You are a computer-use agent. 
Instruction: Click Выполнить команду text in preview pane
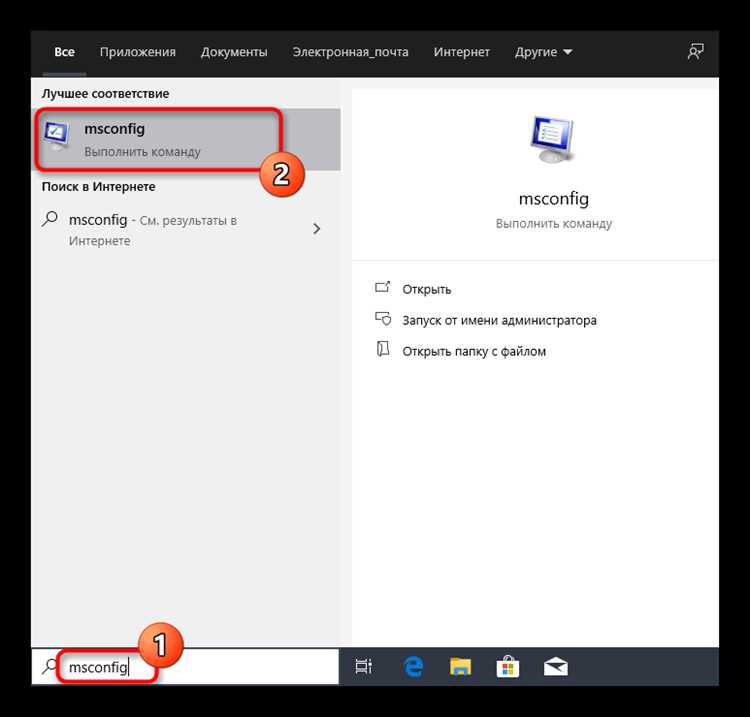[553, 223]
